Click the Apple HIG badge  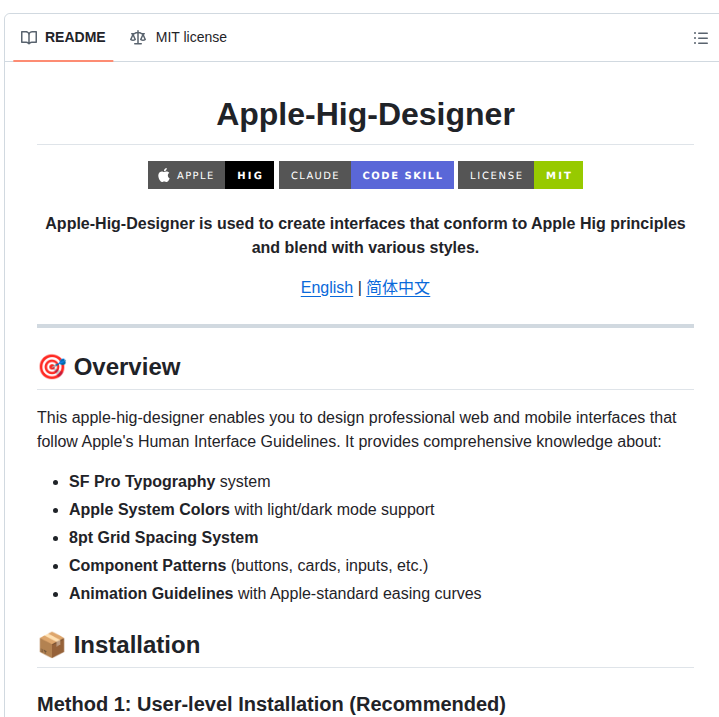[x=211, y=175]
